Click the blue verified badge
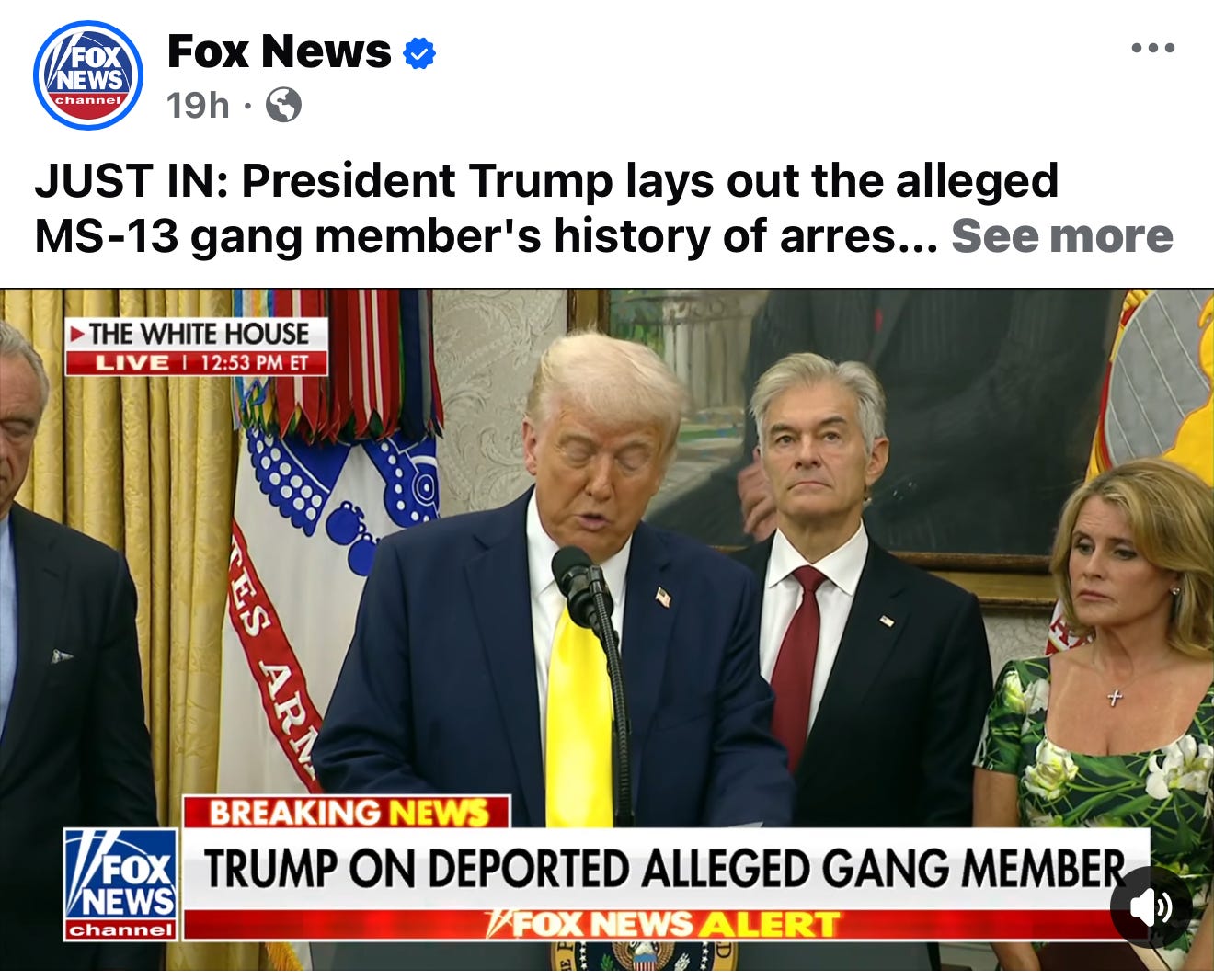Viewport: 1214px width, 980px height. pyautogui.click(x=419, y=53)
